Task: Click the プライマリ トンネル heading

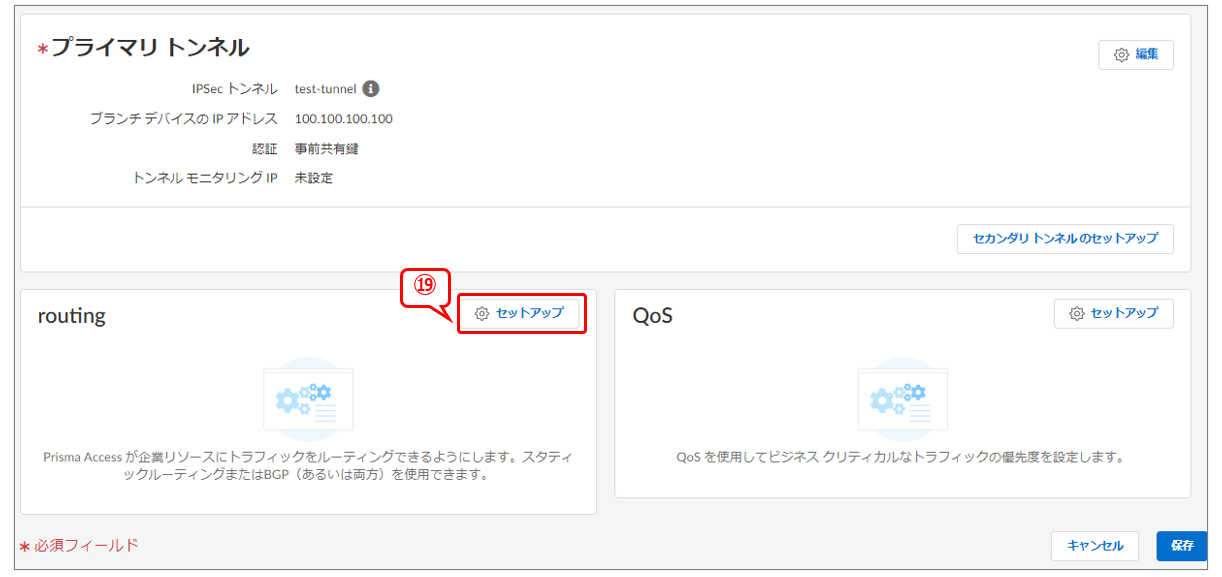Action: pyautogui.click(x=150, y=48)
